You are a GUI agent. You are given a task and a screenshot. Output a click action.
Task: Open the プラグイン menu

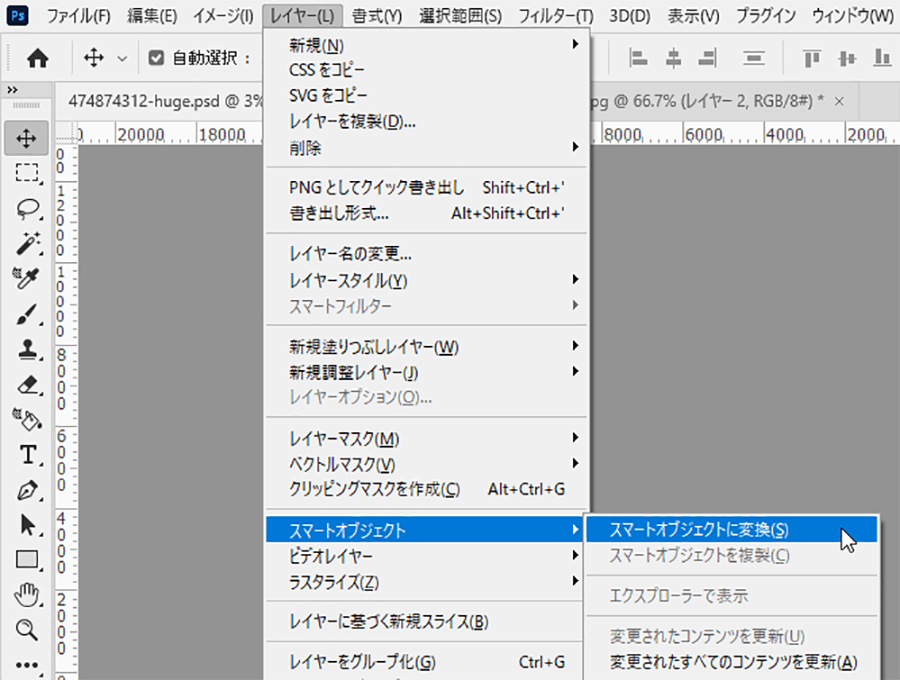[x=766, y=15]
